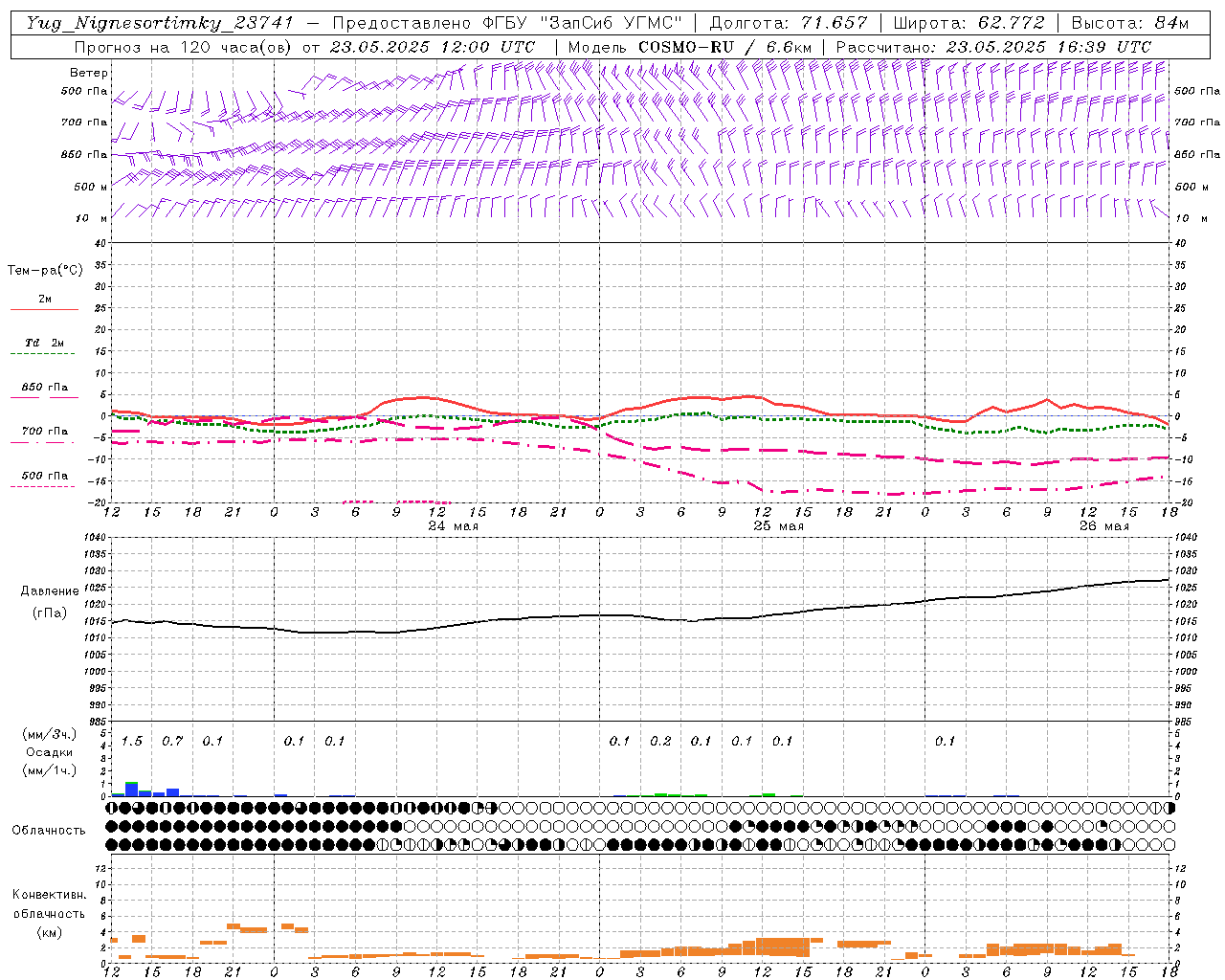Image resolution: width=1225 pixels, height=980 pixels.
Task: Click the (мм/3ч.) precipitation unit label
Action: point(51,734)
